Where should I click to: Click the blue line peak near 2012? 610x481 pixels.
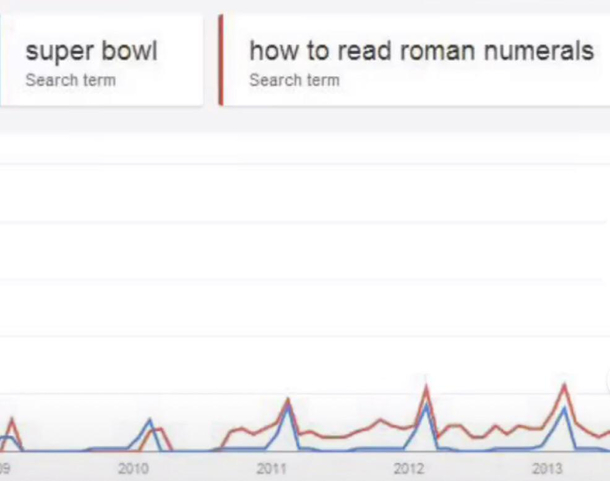[x=426, y=406]
